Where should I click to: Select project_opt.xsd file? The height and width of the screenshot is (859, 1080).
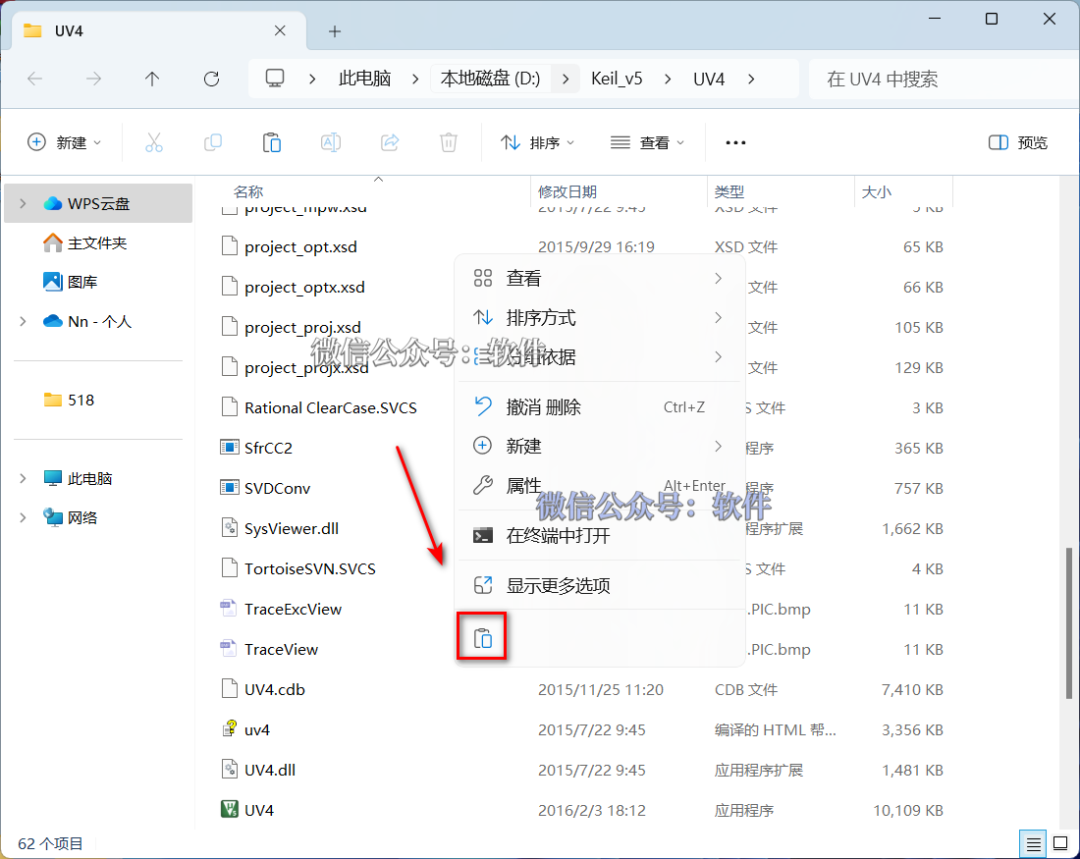click(289, 247)
